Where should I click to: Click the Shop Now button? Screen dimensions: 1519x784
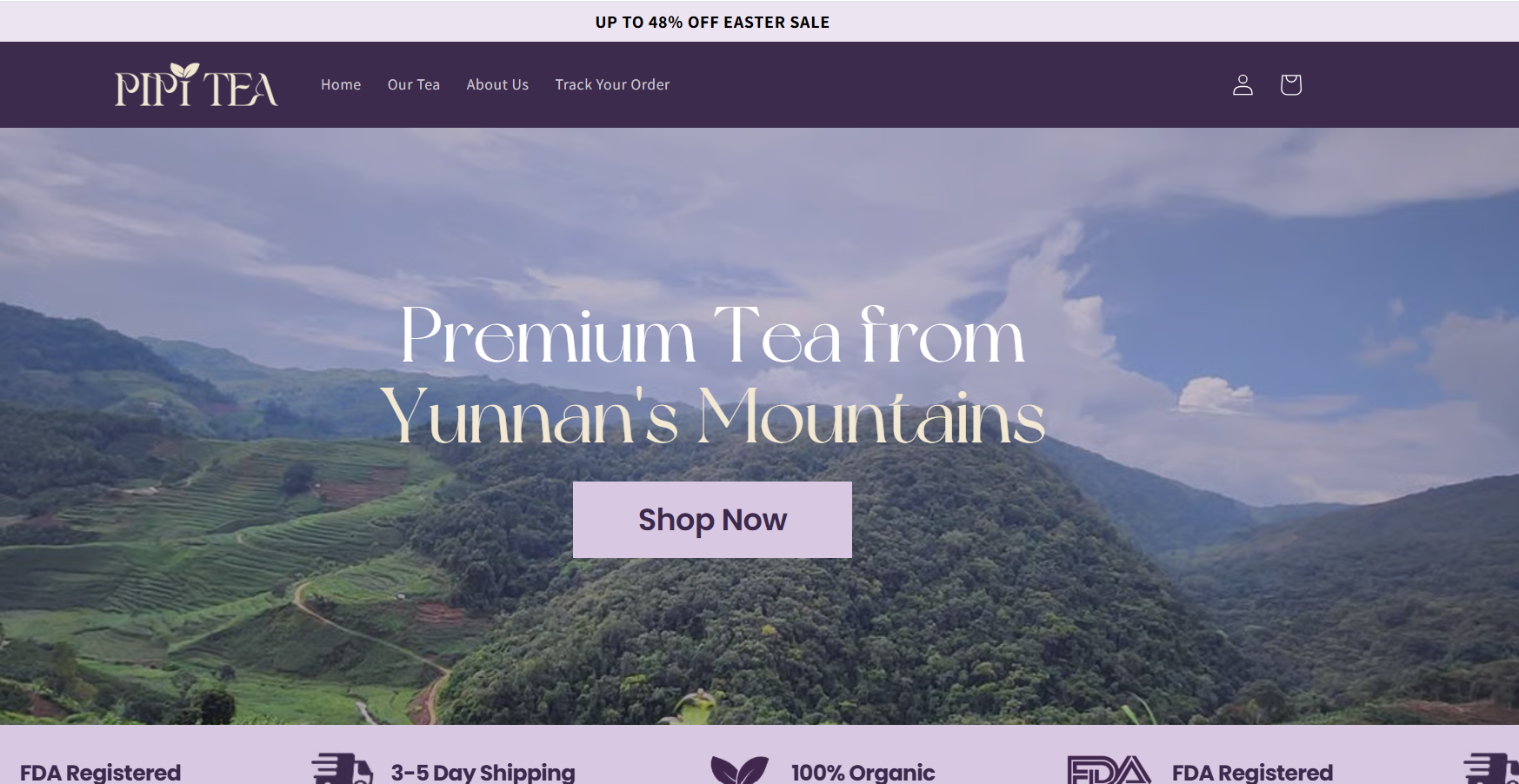click(712, 520)
